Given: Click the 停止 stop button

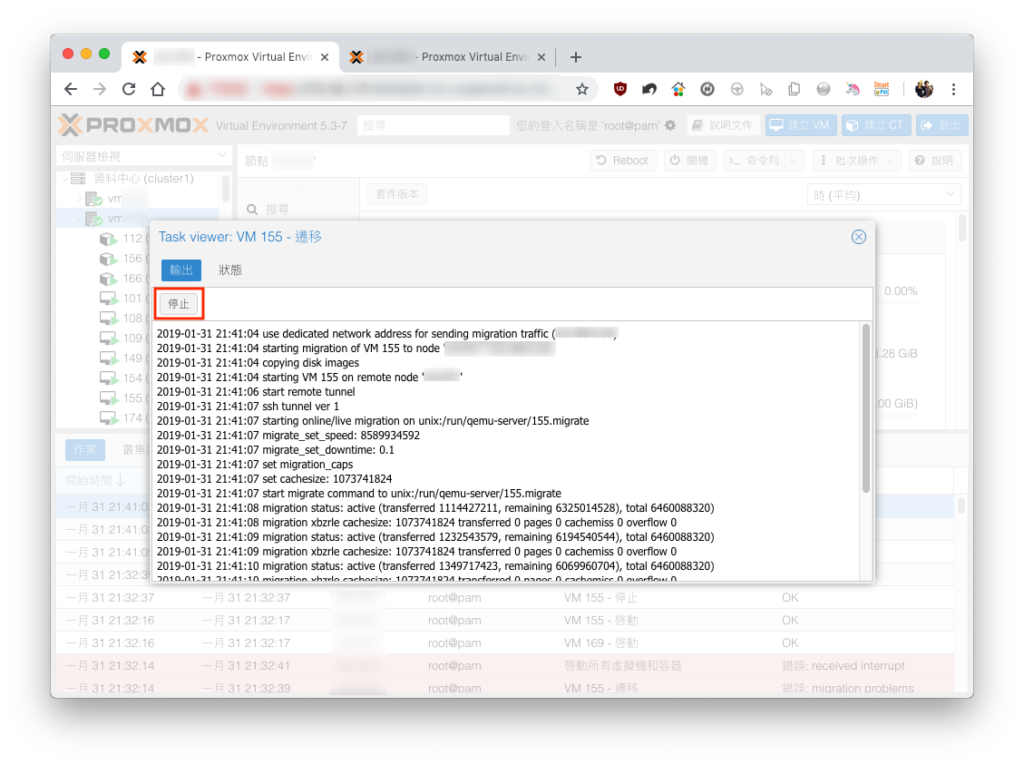Looking at the screenshot, I should [x=178, y=304].
